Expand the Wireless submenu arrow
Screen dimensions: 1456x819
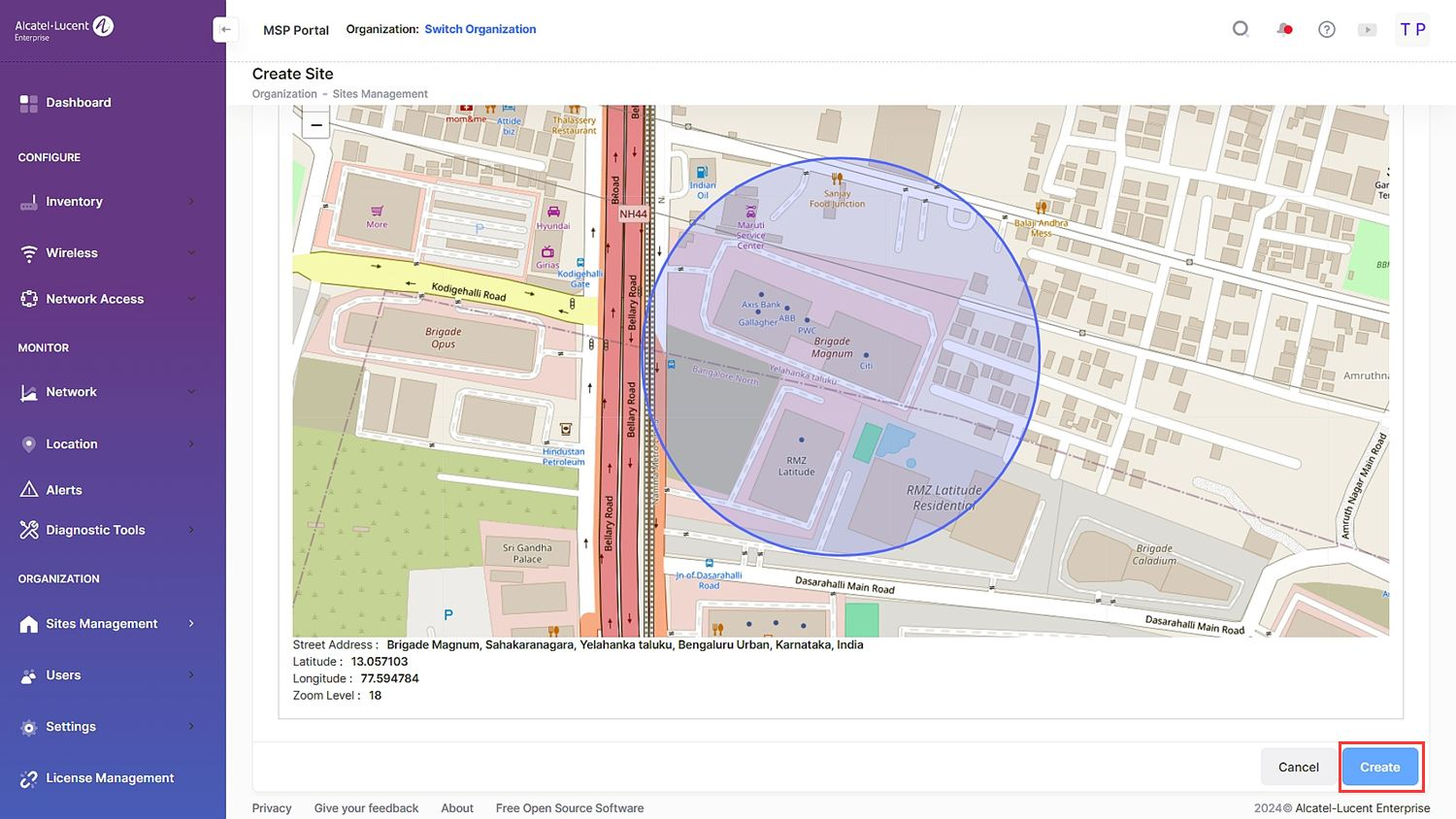191,253
